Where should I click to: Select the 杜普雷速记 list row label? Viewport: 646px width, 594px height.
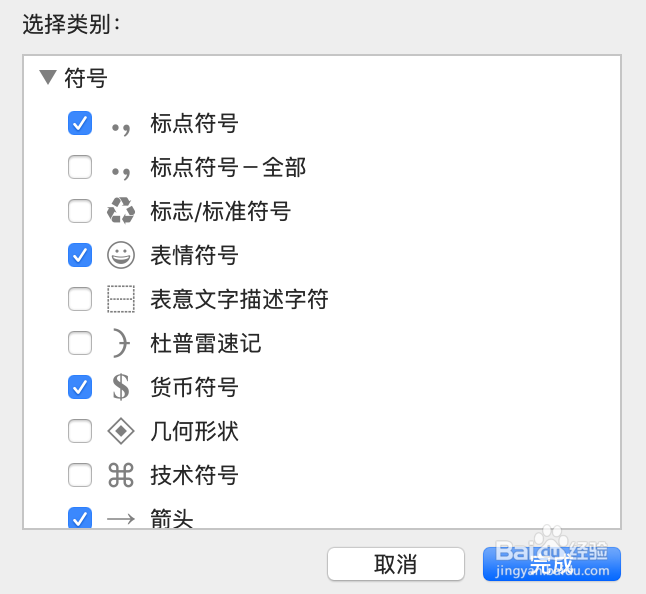205,343
